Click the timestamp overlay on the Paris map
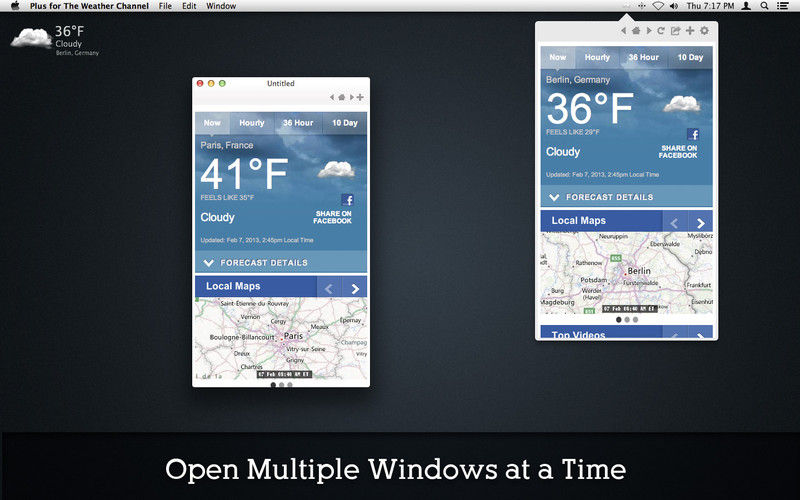Screen dimensions: 800x500 [284, 374]
